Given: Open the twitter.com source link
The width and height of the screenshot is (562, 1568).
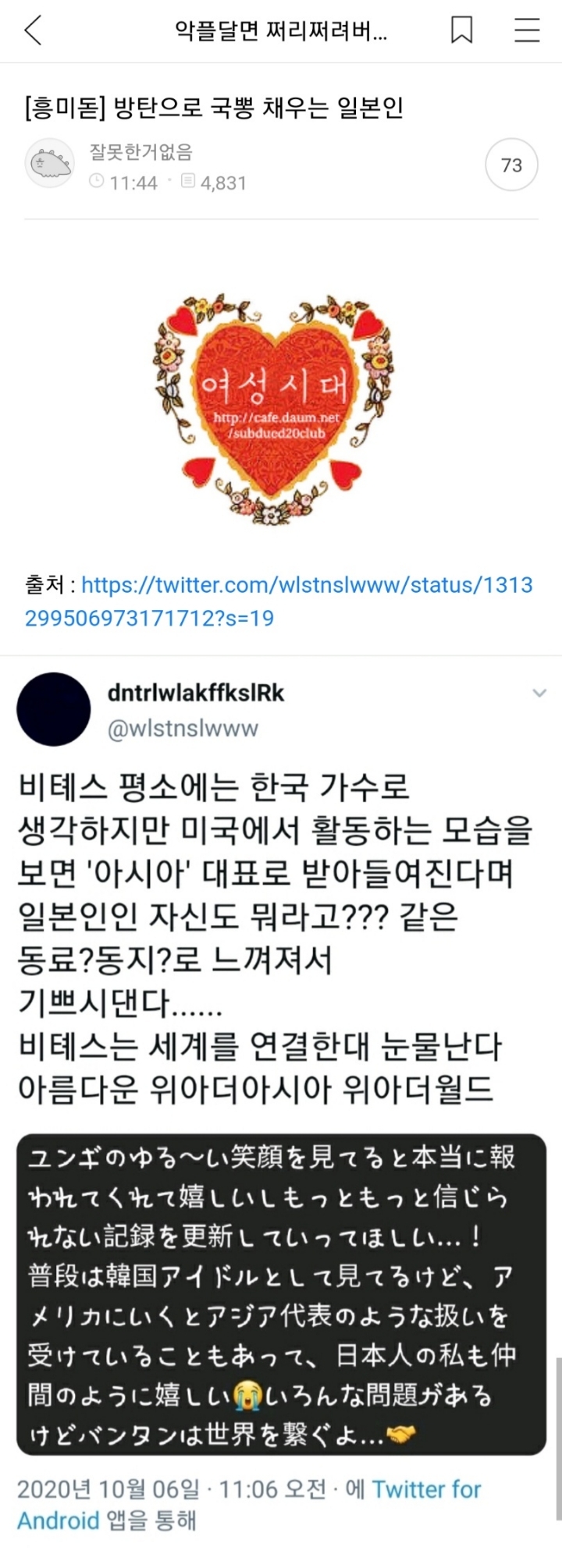Looking at the screenshot, I should (279, 601).
